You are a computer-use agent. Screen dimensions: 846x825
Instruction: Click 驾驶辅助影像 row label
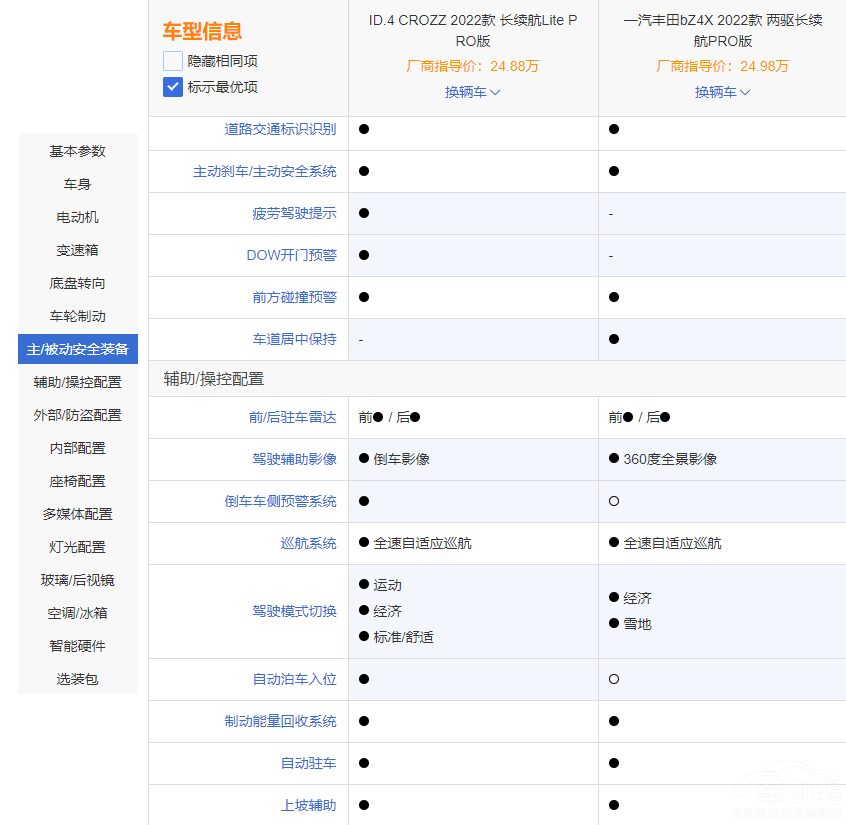(x=294, y=459)
